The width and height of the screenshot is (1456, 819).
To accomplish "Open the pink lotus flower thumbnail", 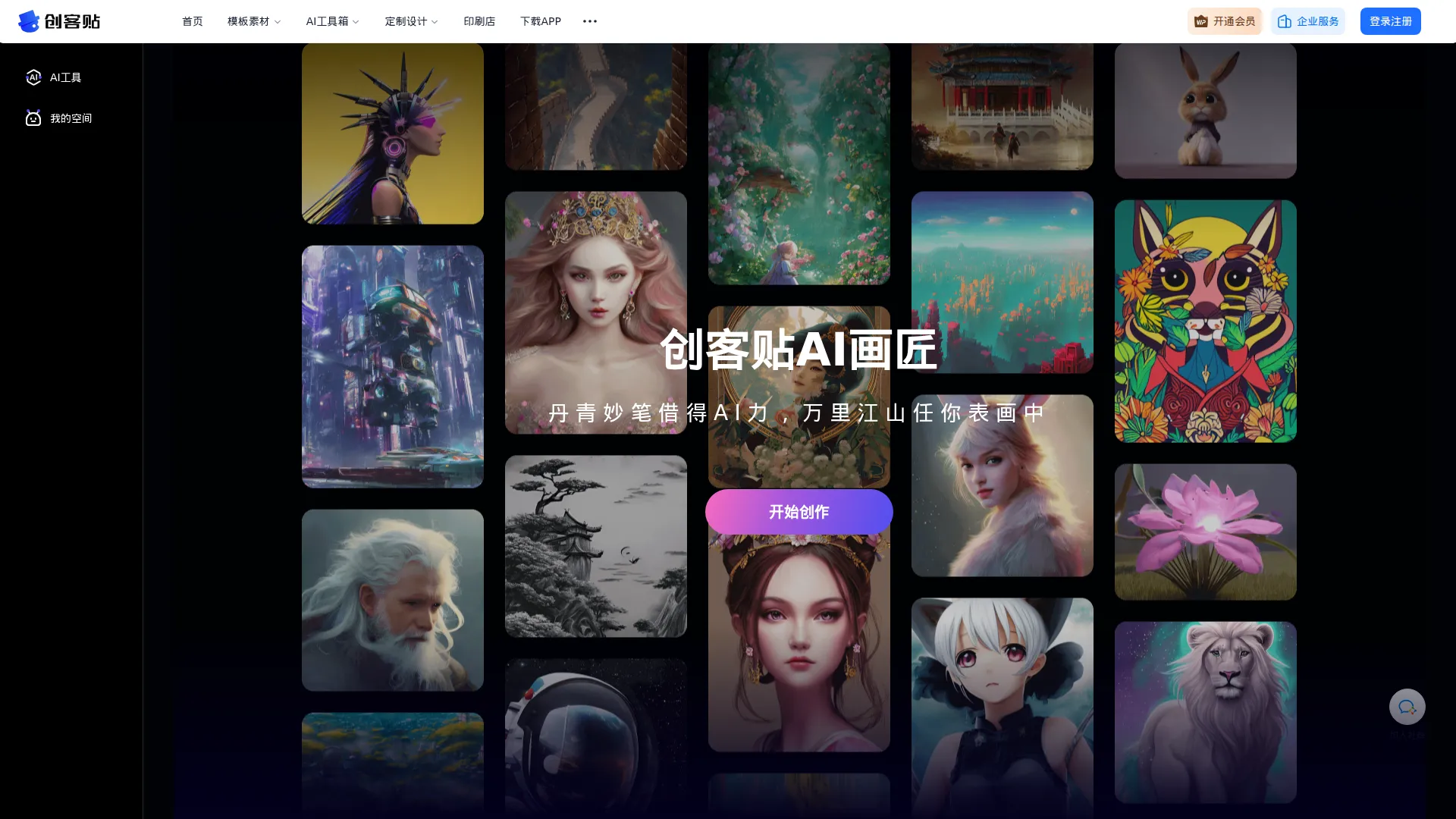I will coord(1206,532).
